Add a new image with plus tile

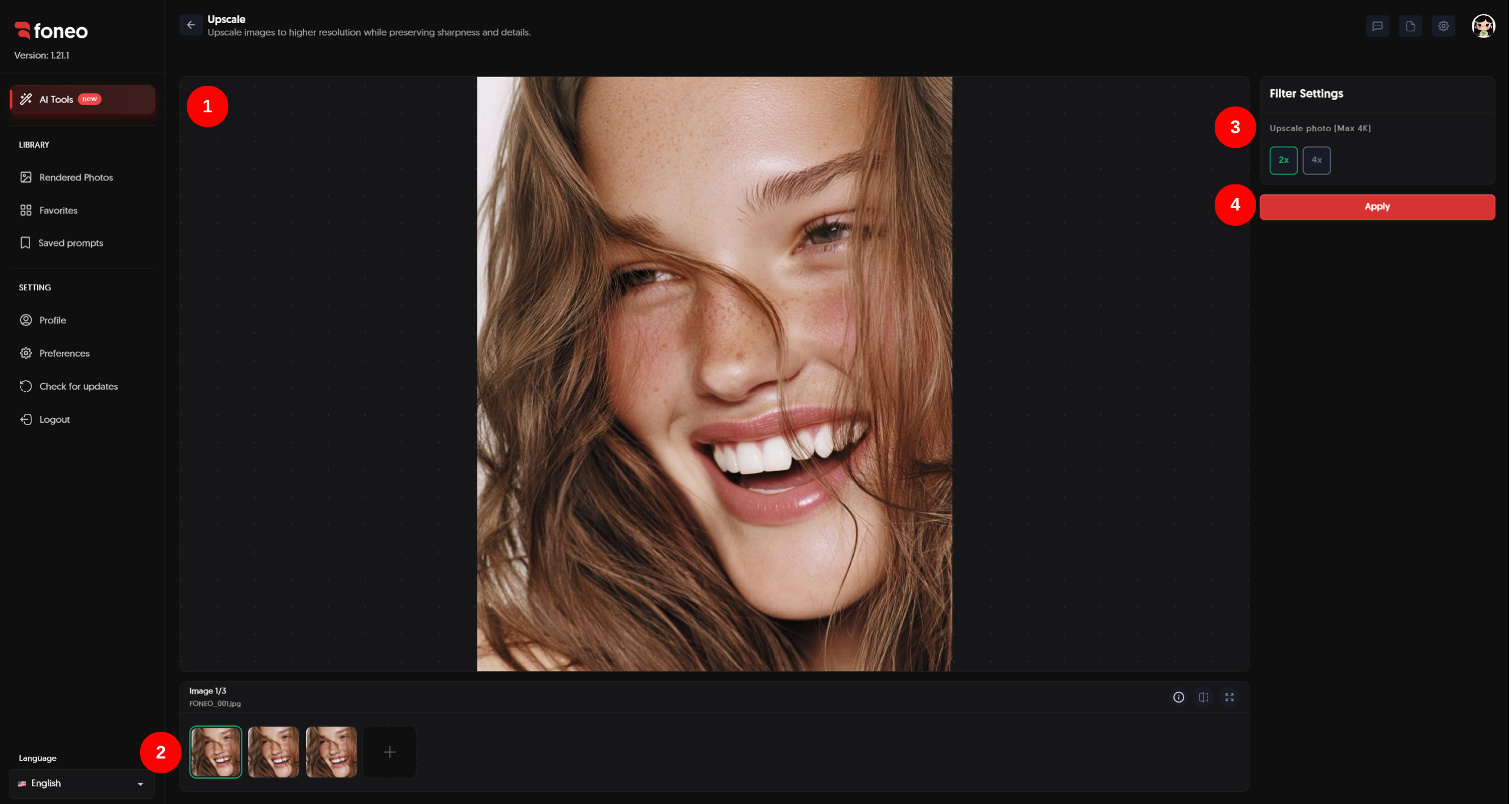(390, 753)
